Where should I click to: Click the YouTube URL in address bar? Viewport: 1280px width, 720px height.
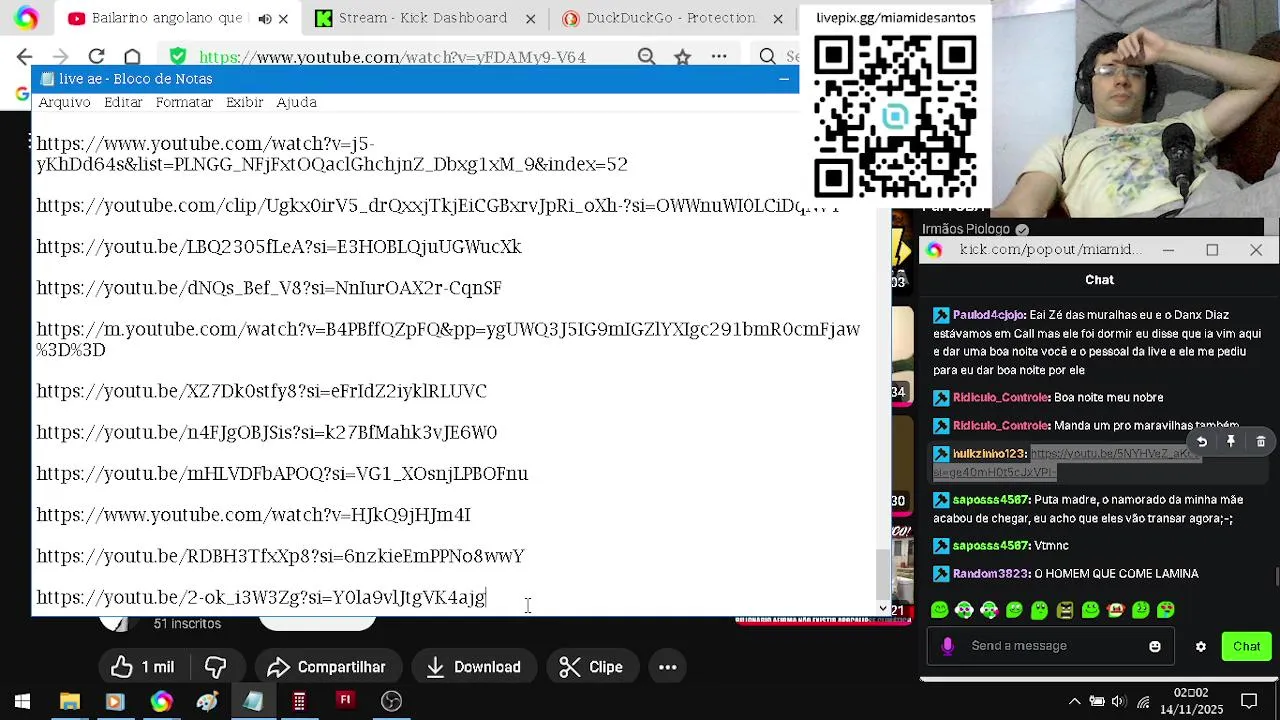click(392, 57)
